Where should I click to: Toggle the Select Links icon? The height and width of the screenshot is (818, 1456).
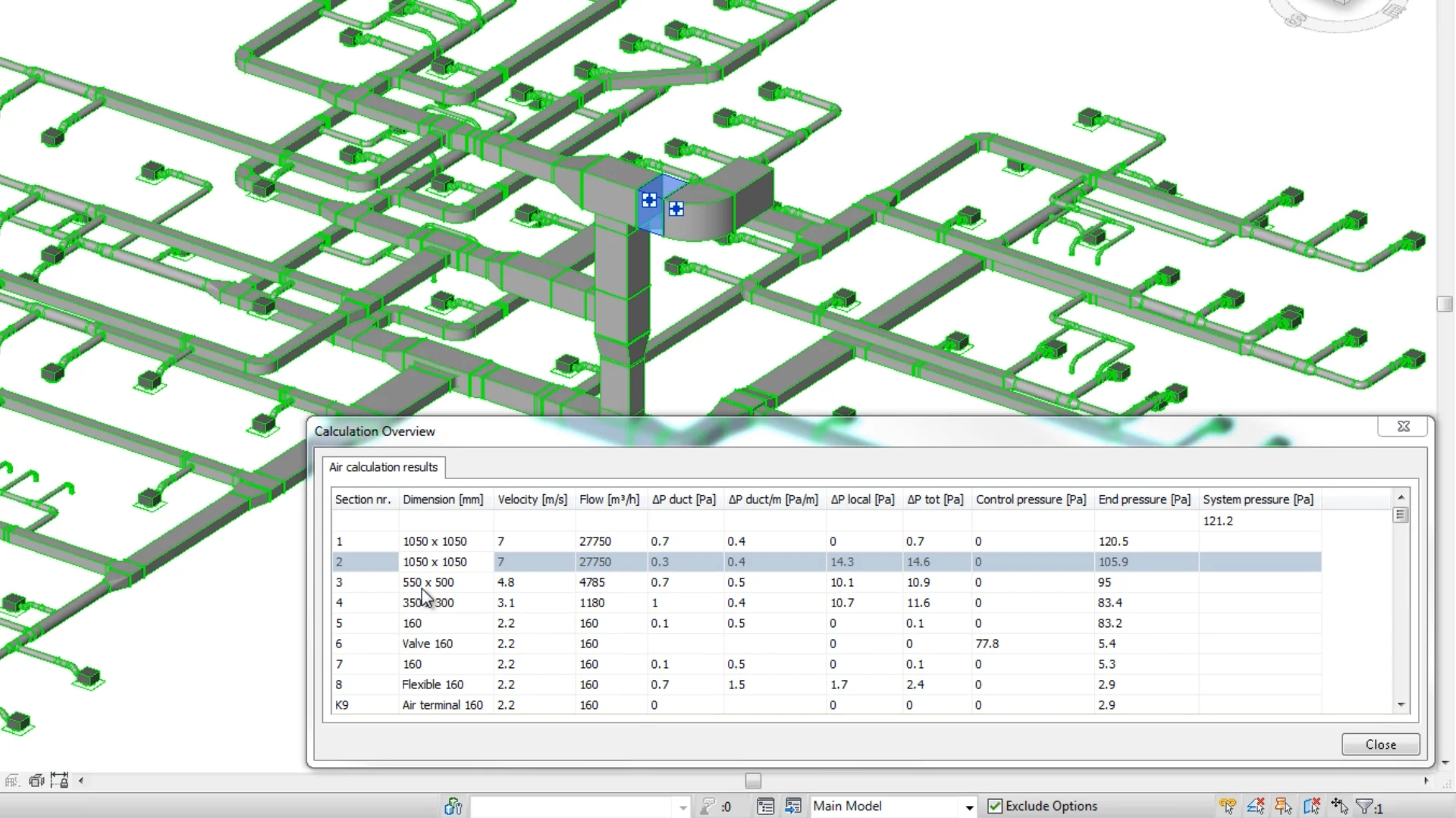click(1228, 807)
